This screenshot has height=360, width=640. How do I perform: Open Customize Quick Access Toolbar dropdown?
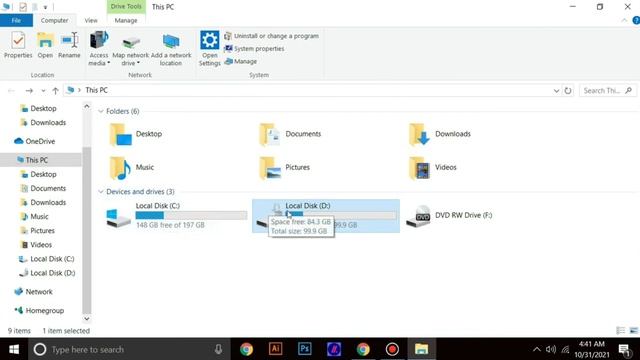(45, 7)
